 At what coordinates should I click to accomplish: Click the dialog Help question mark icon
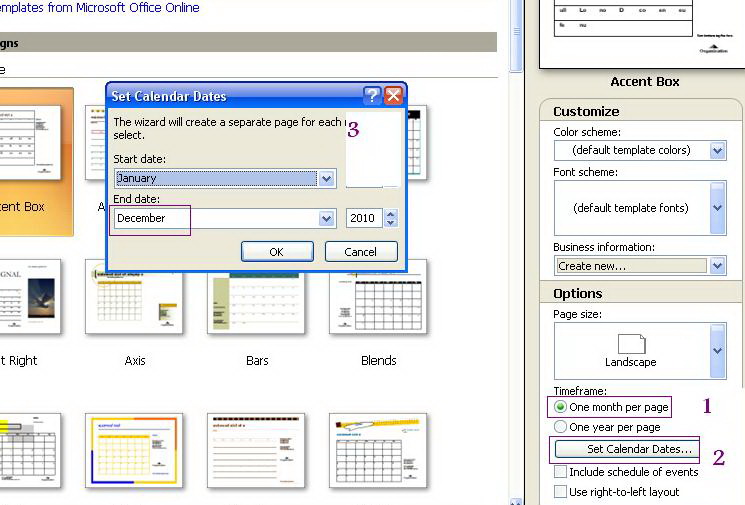point(372,96)
